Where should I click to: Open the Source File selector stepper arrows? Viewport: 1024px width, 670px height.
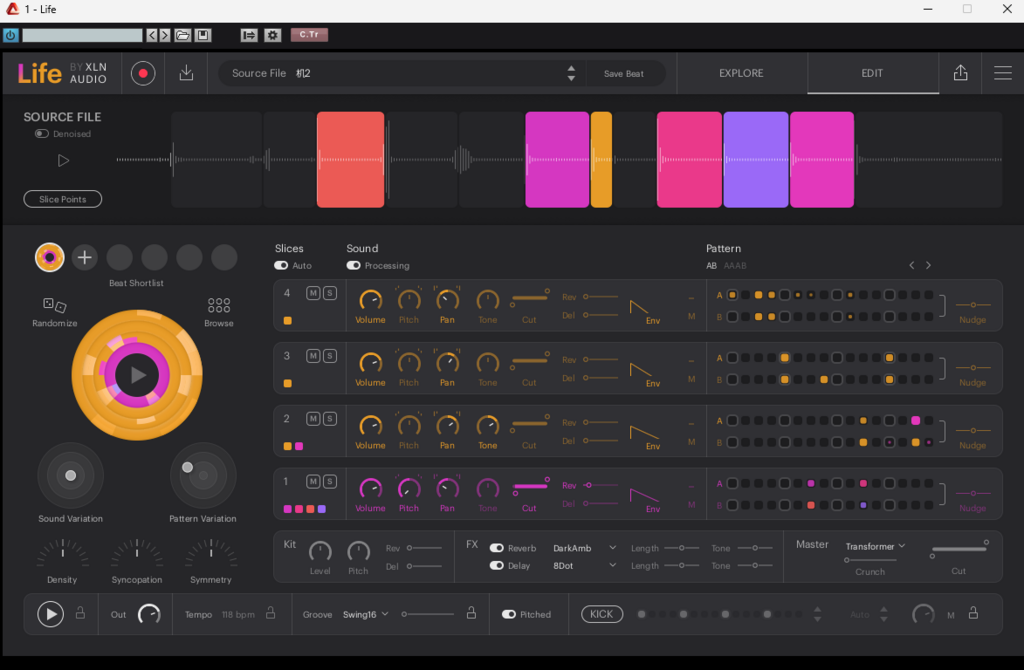(571, 73)
